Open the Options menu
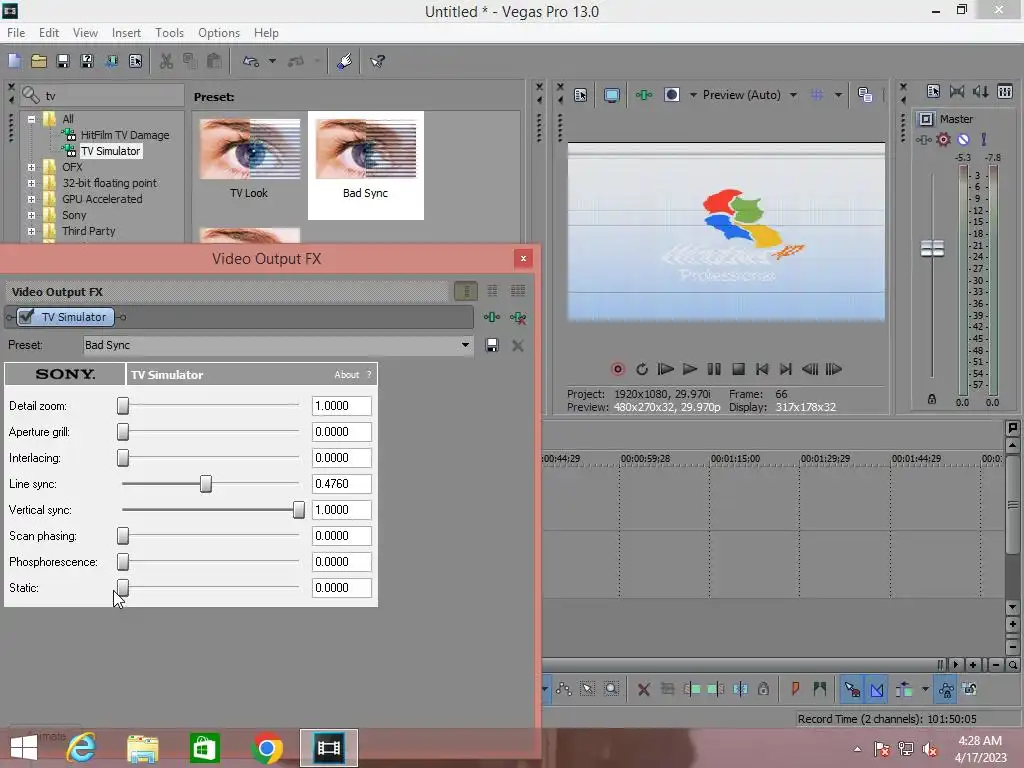This screenshot has height=768, width=1024. (219, 33)
